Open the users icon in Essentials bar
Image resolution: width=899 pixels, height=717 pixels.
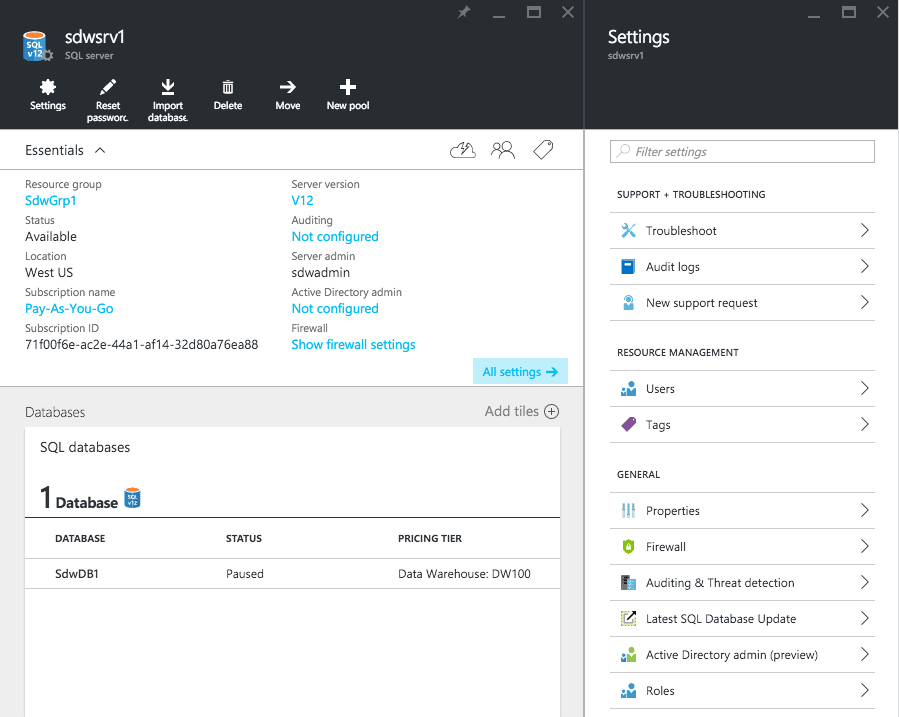coord(503,150)
